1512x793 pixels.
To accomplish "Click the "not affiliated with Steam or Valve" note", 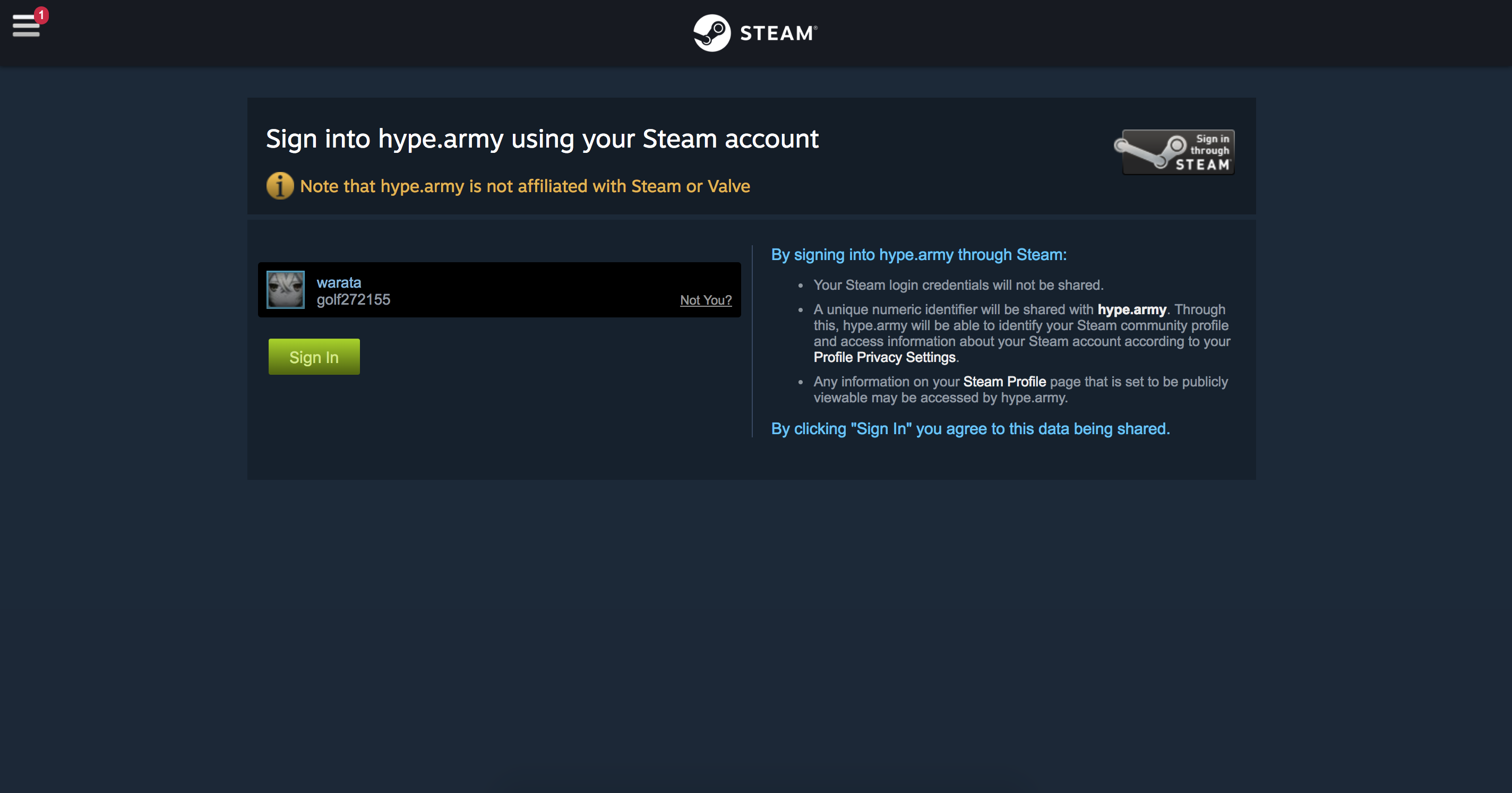I will pos(525,186).
